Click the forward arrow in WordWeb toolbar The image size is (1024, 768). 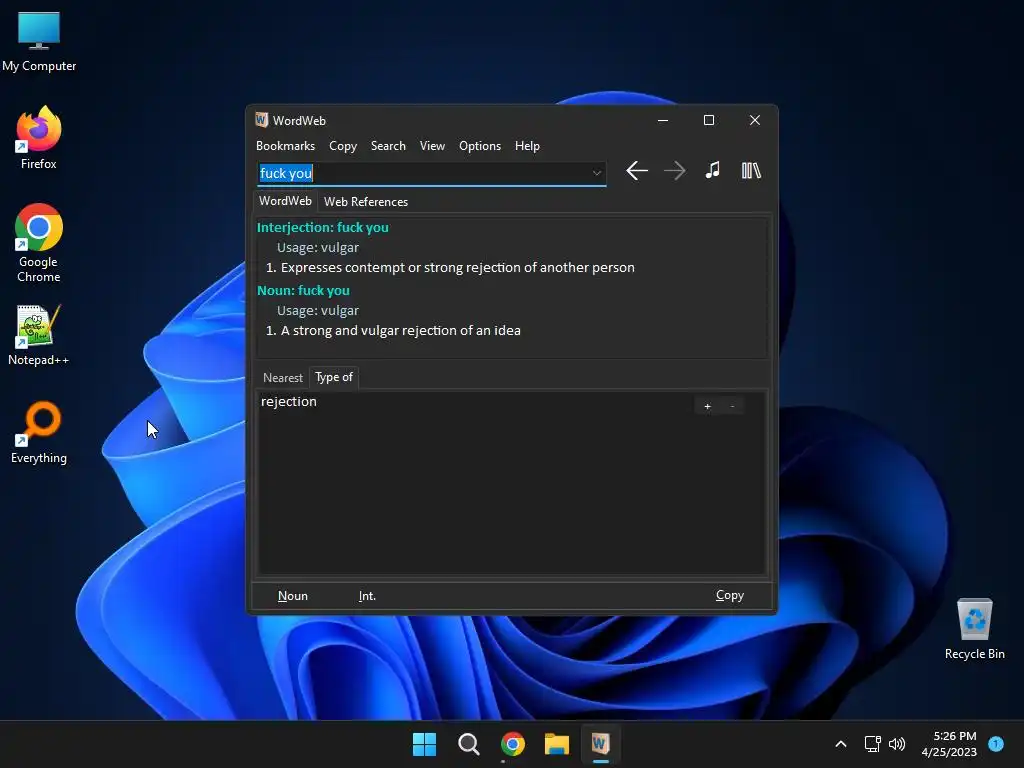click(675, 171)
